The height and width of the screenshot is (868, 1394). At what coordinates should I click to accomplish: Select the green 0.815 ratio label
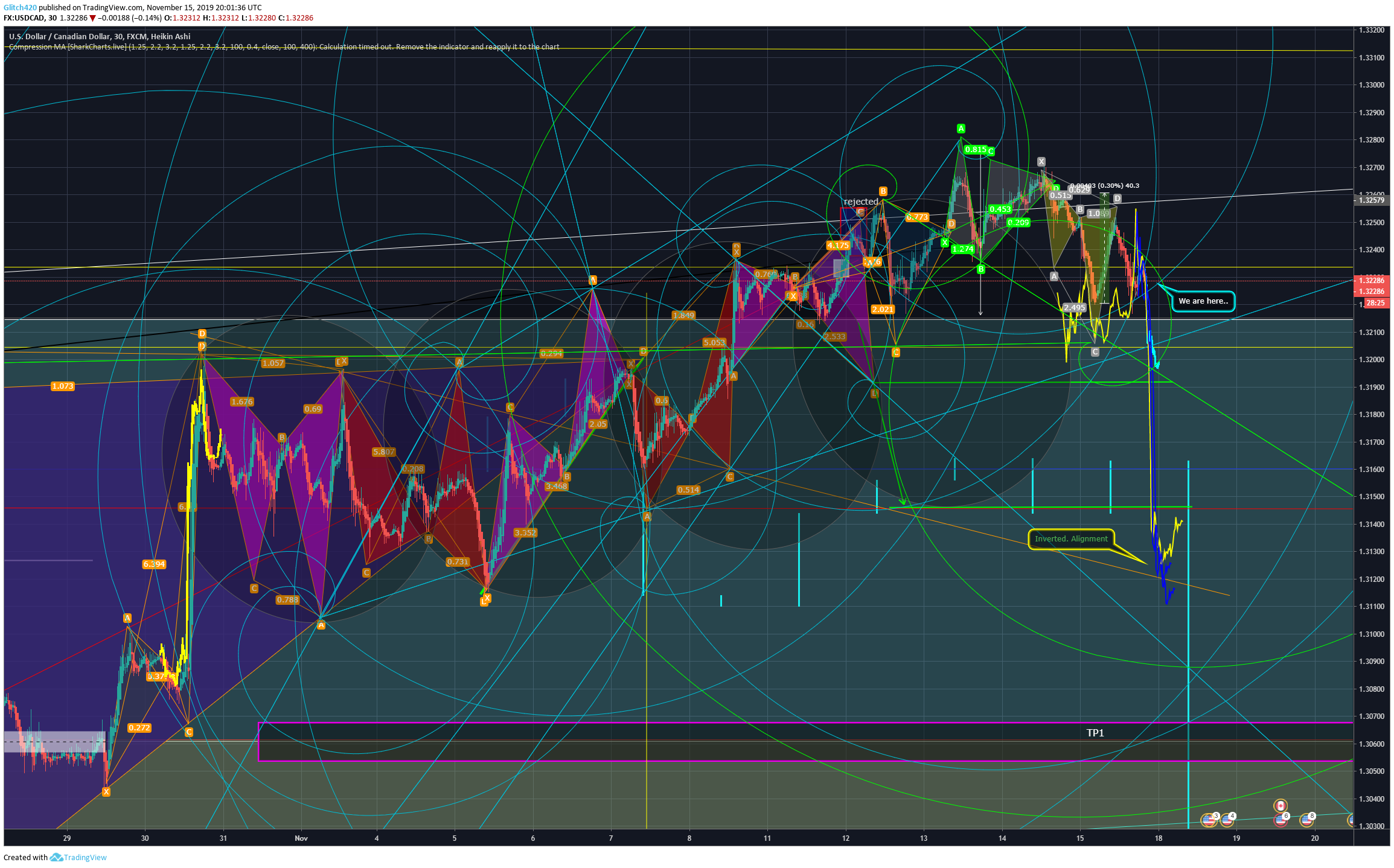(976, 150)
